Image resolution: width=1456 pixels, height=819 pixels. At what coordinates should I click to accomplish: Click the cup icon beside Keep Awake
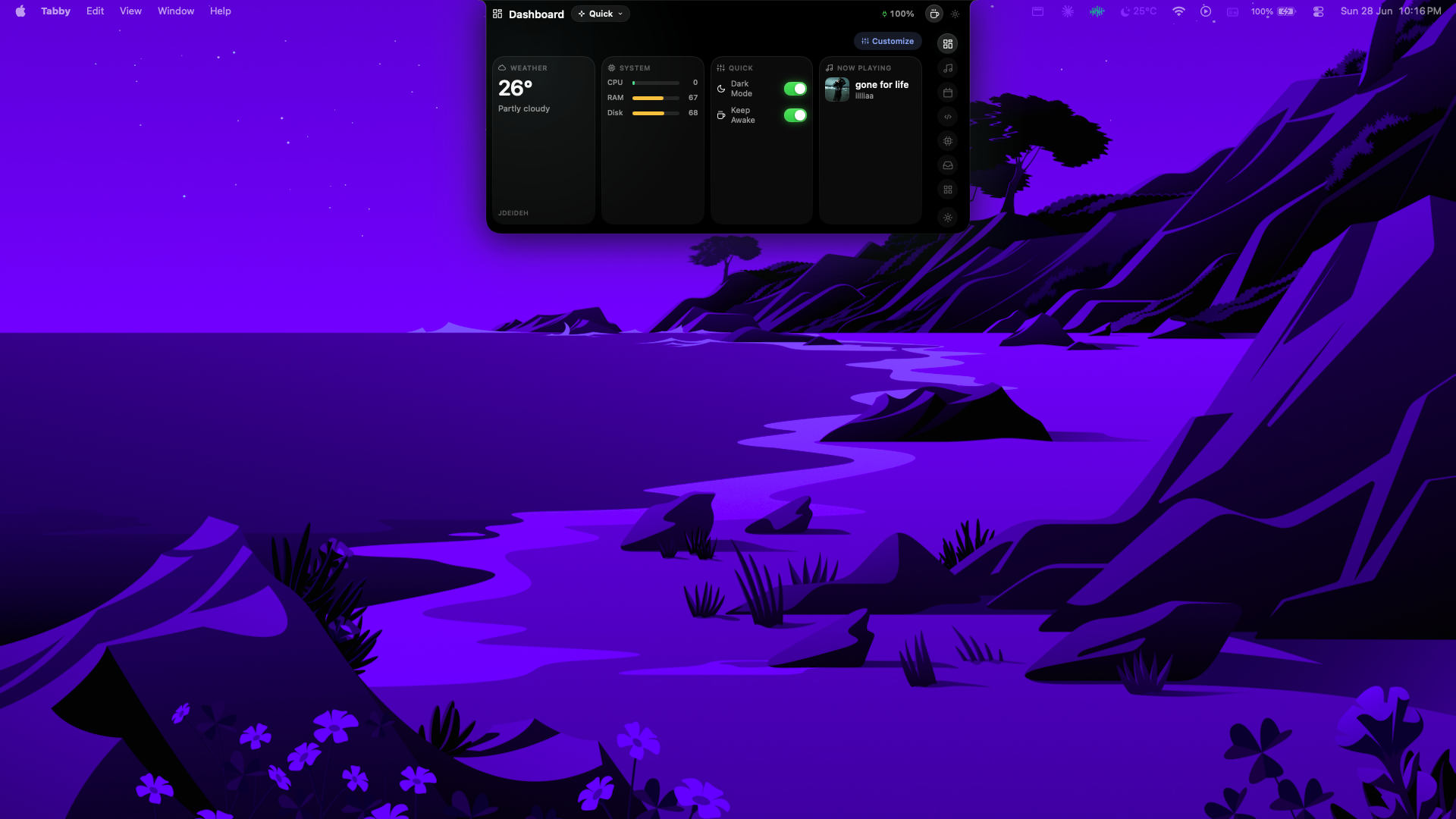[721, 115]
